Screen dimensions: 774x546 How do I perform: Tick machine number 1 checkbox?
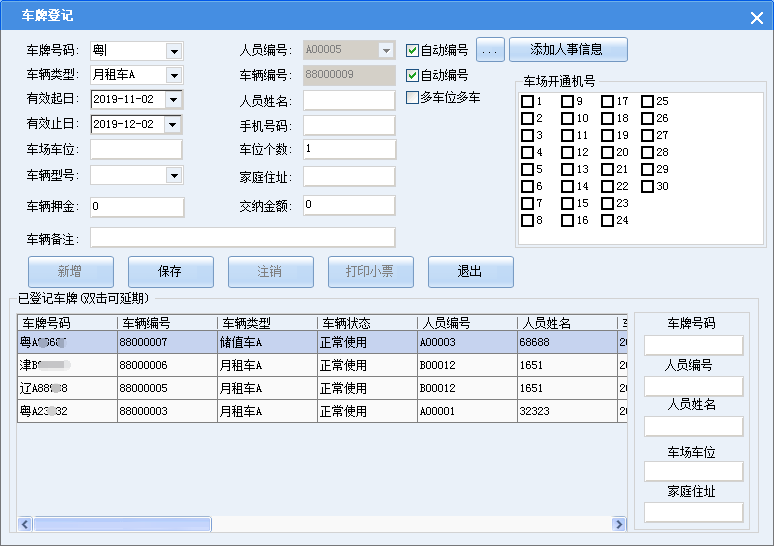tap(527, 101)
